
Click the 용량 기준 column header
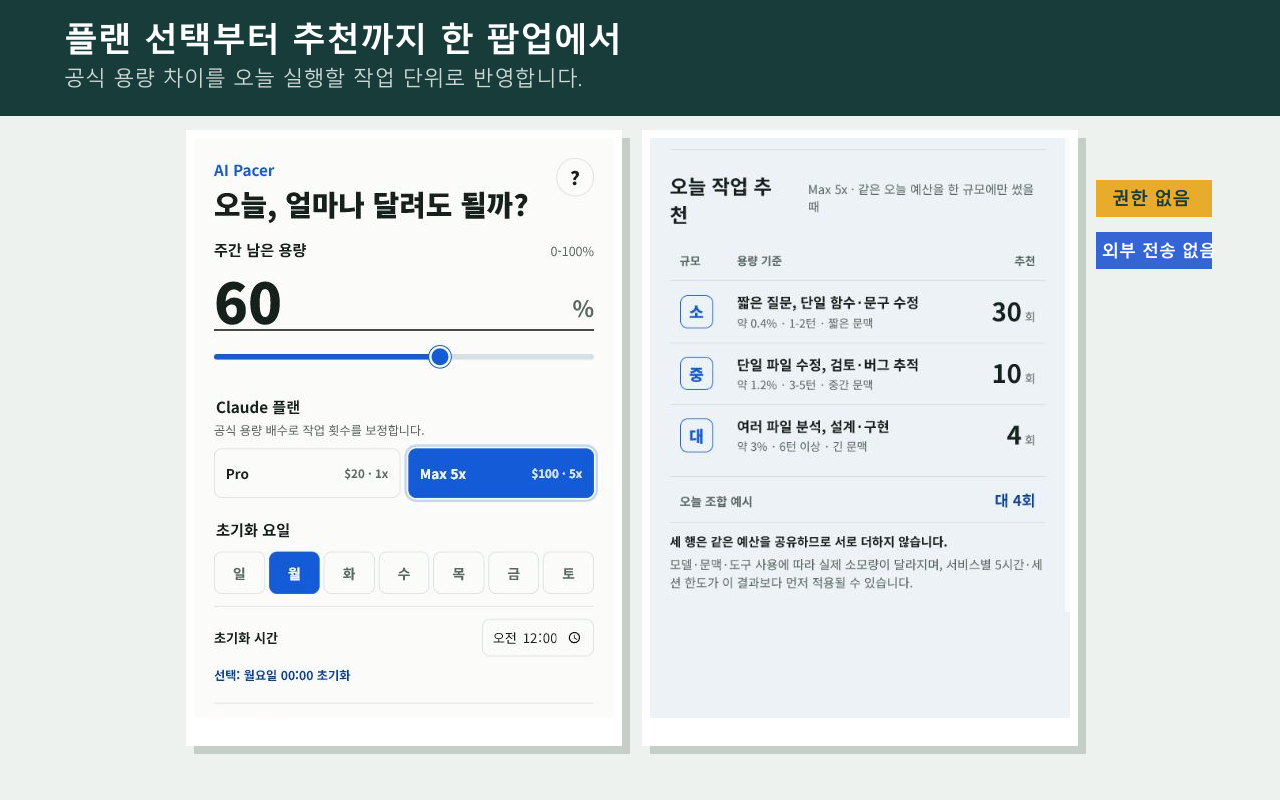click(759, 261)
